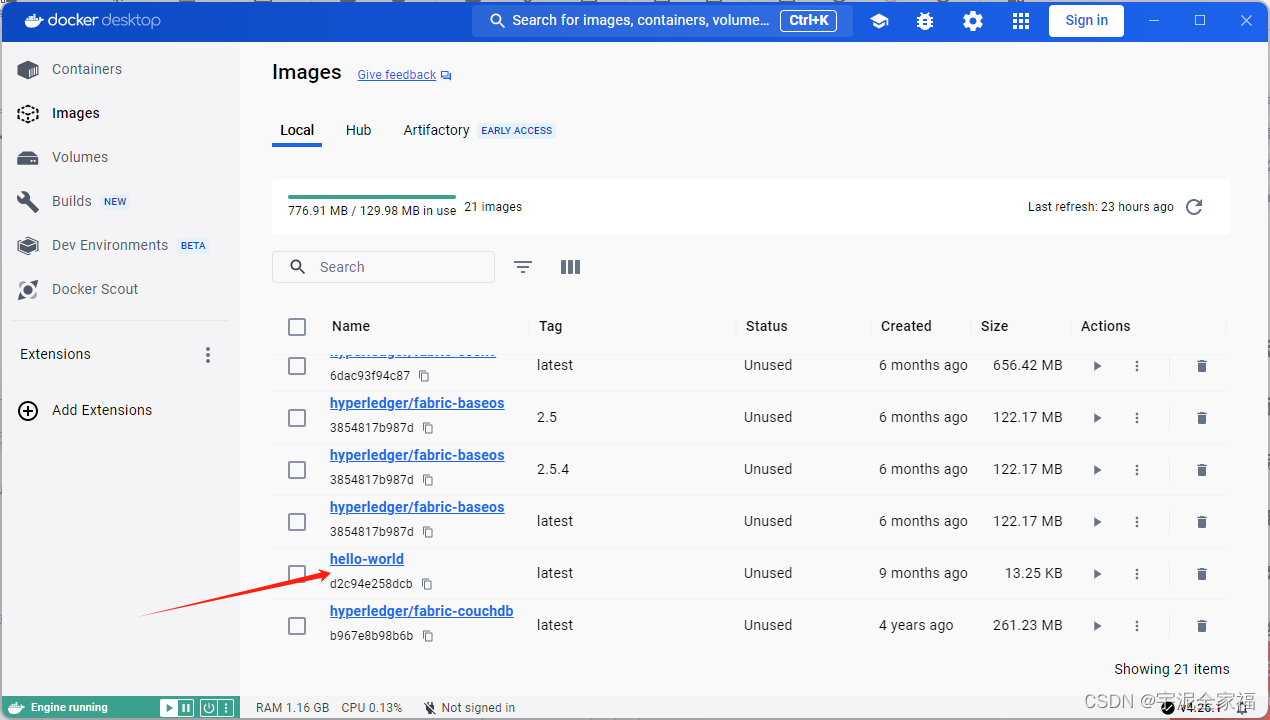Switch to the Hub tab
The width and height of the screenshot is (1270, 720).
[x=358, y=130]
